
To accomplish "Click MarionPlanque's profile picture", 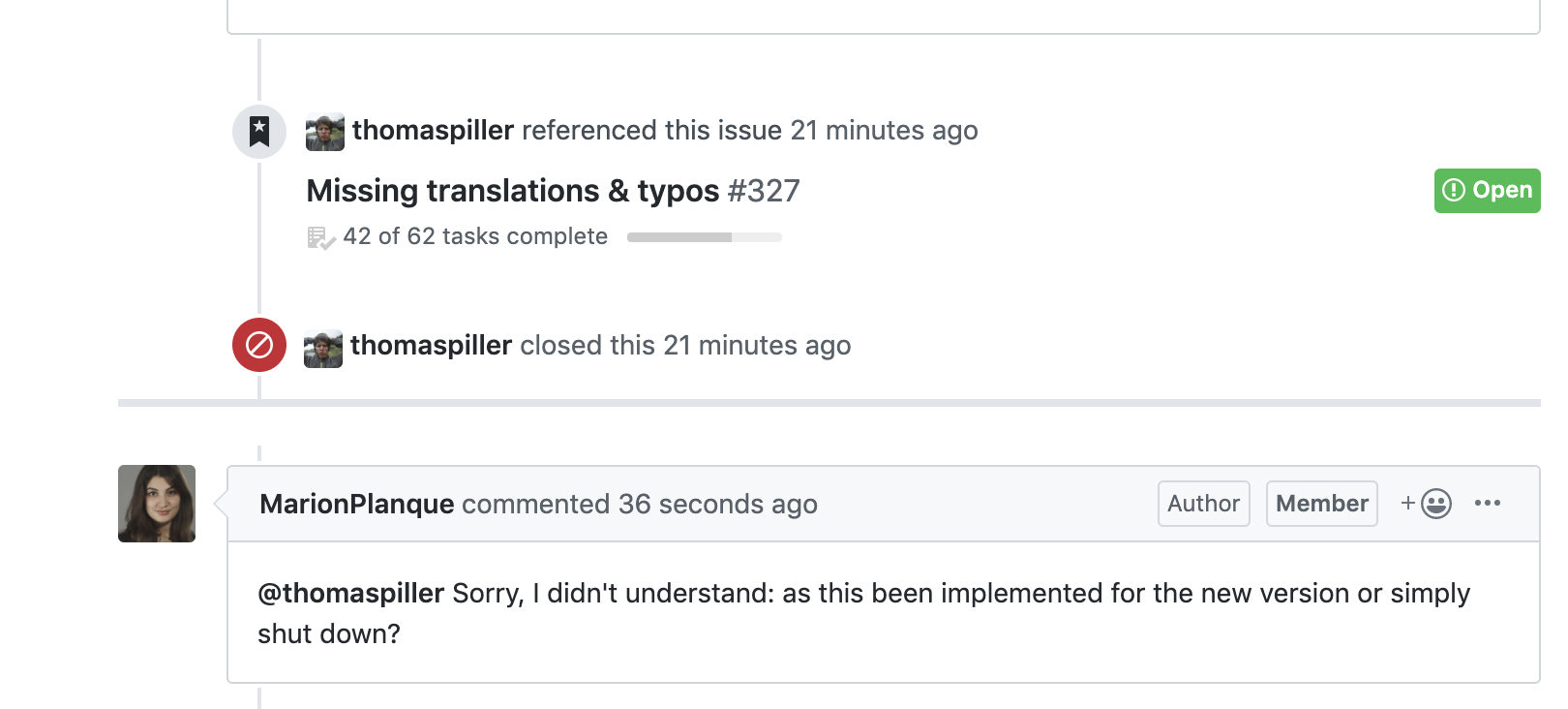I will [156, 503].
